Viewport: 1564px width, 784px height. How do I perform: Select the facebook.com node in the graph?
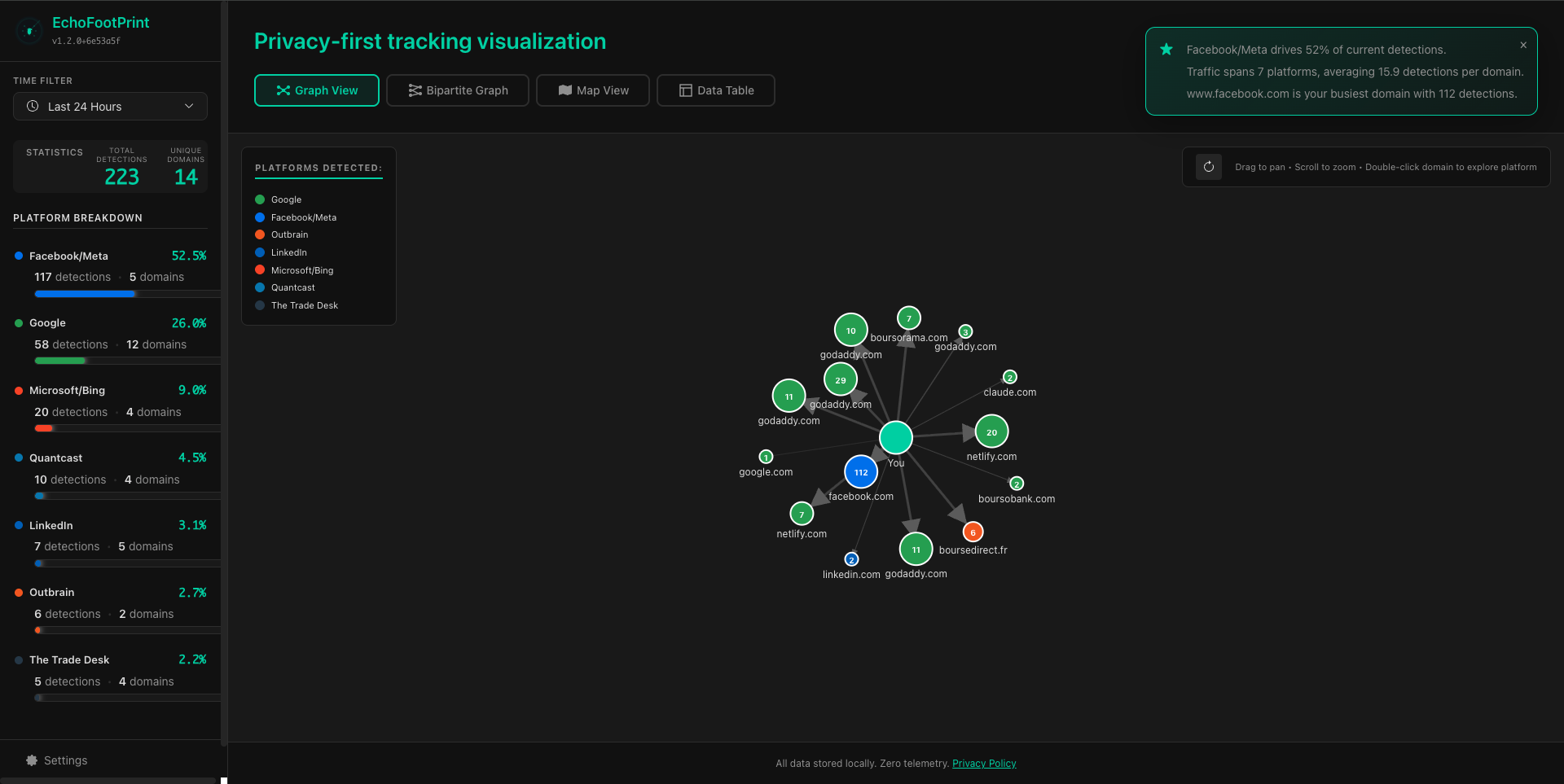click(861, 471)
